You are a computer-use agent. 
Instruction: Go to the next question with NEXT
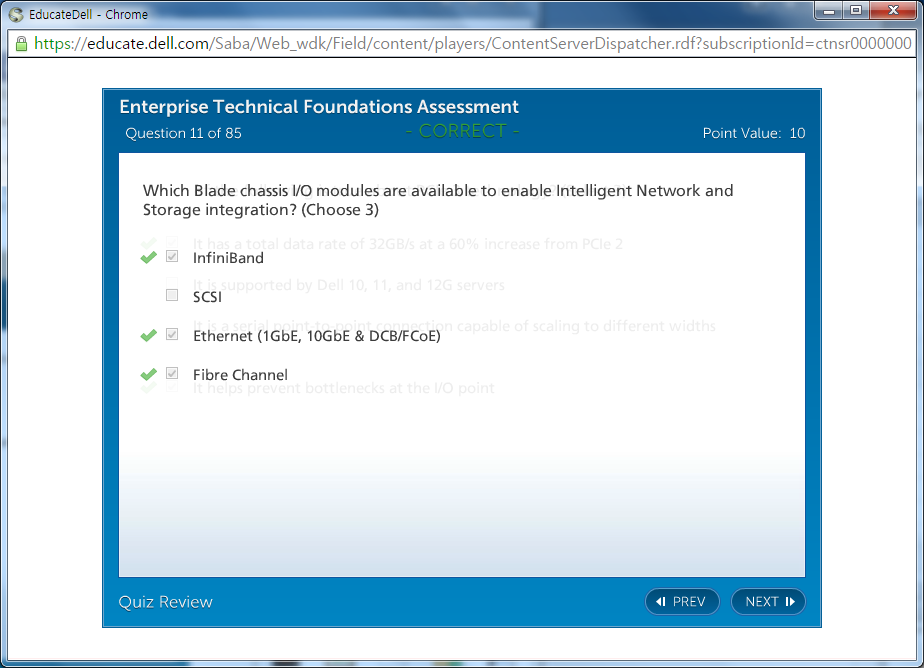[768, 601]
